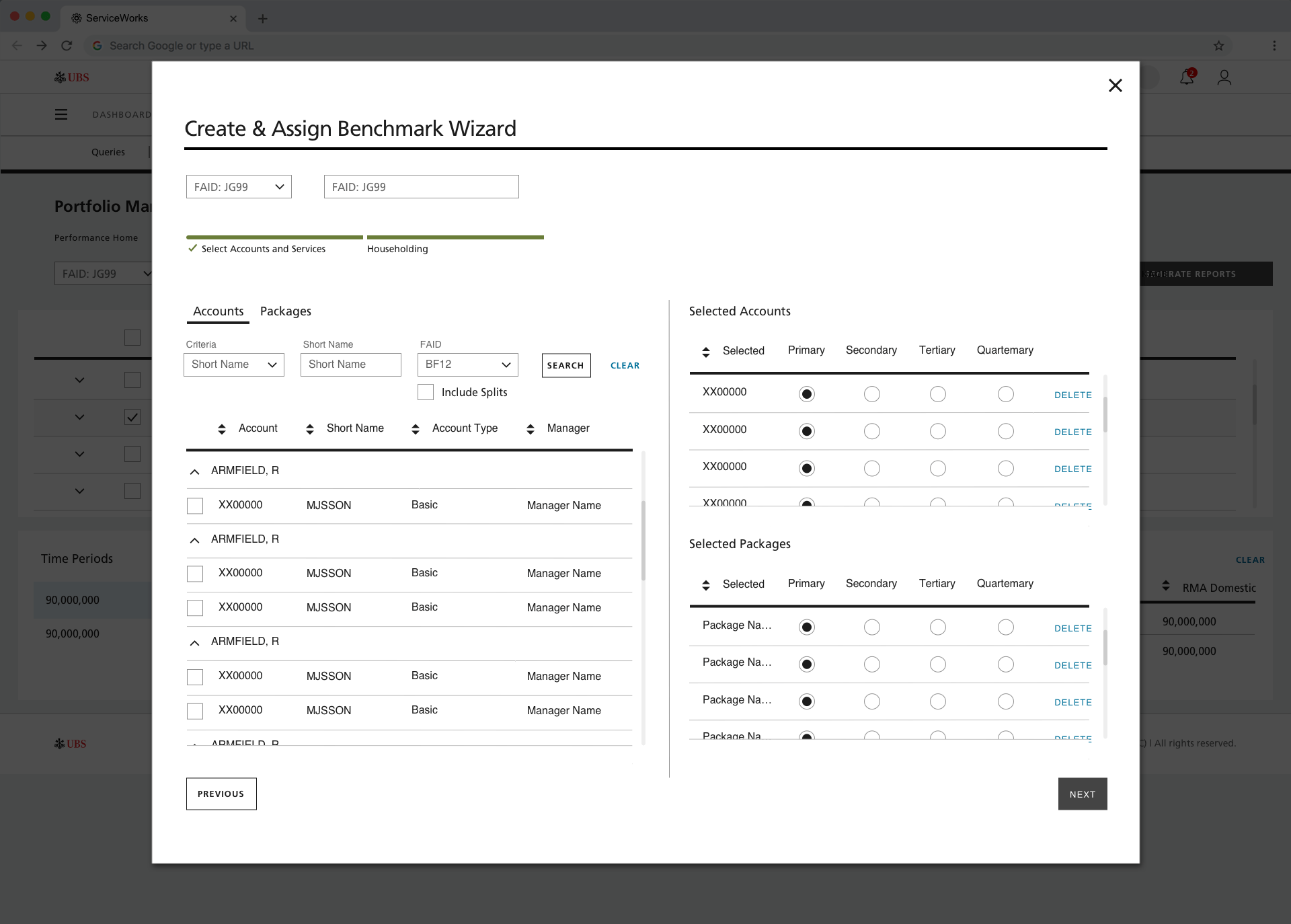The height and width of the screenshot is (924, 1291).
Task: Go to the Householding wizard step
Action: (x=397, y=249)
